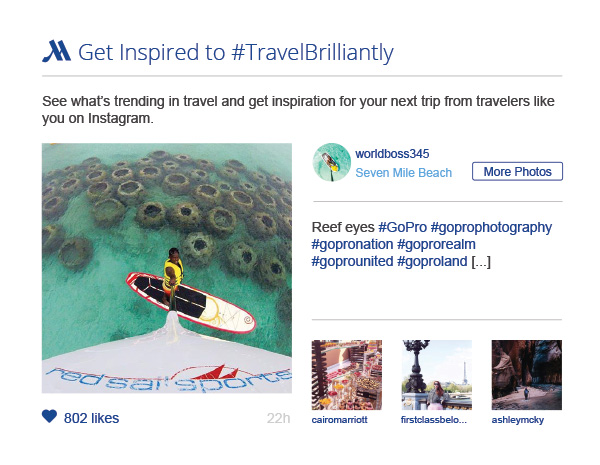Open the cairomarriott thumbnail photo
The height and width of the screenshot is (465, 600).
(347, 375)
